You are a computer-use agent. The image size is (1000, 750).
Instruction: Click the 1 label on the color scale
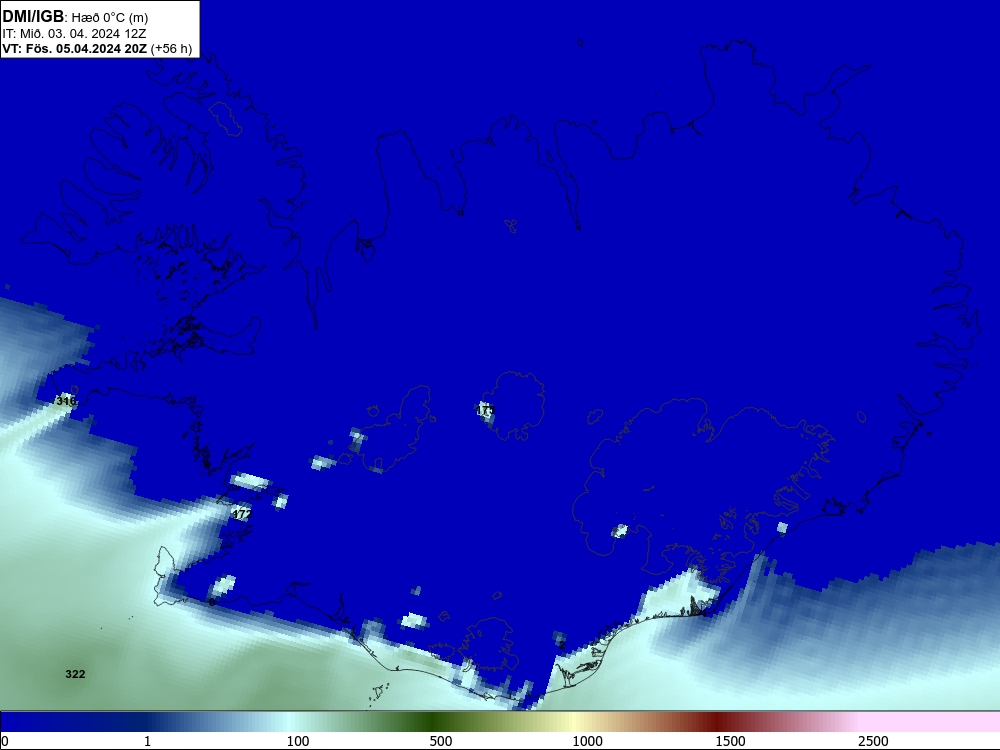coord(147,741)
